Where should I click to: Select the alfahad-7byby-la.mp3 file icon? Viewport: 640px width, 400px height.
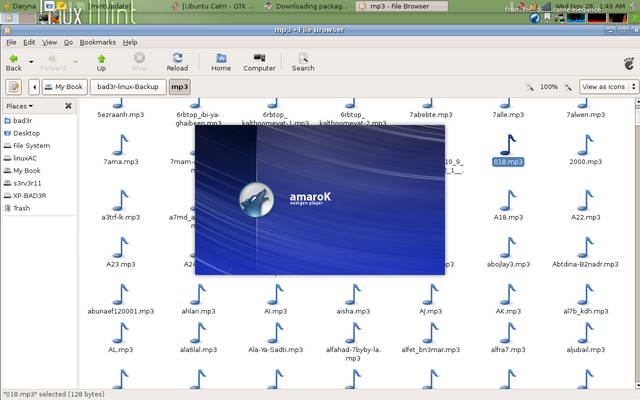(353, 333)
